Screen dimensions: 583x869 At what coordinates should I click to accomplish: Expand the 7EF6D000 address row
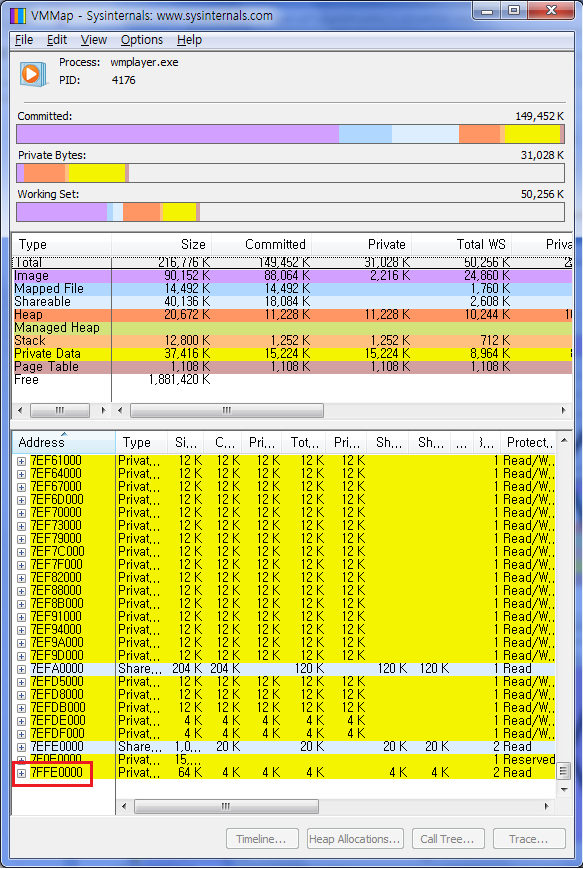coord(21,500)
